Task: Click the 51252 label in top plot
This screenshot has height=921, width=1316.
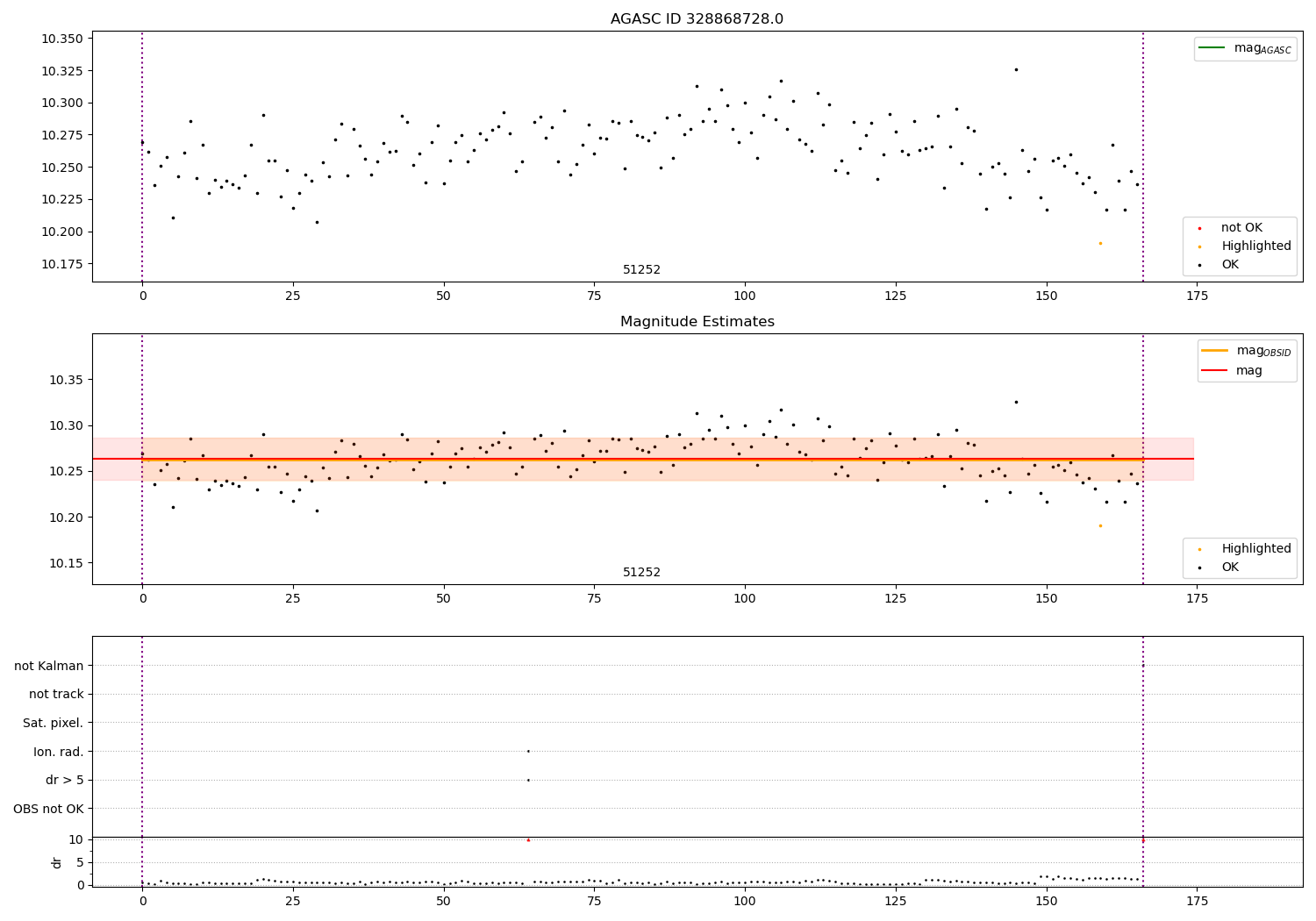Action: pyautogui.click(x=641, y=270)
